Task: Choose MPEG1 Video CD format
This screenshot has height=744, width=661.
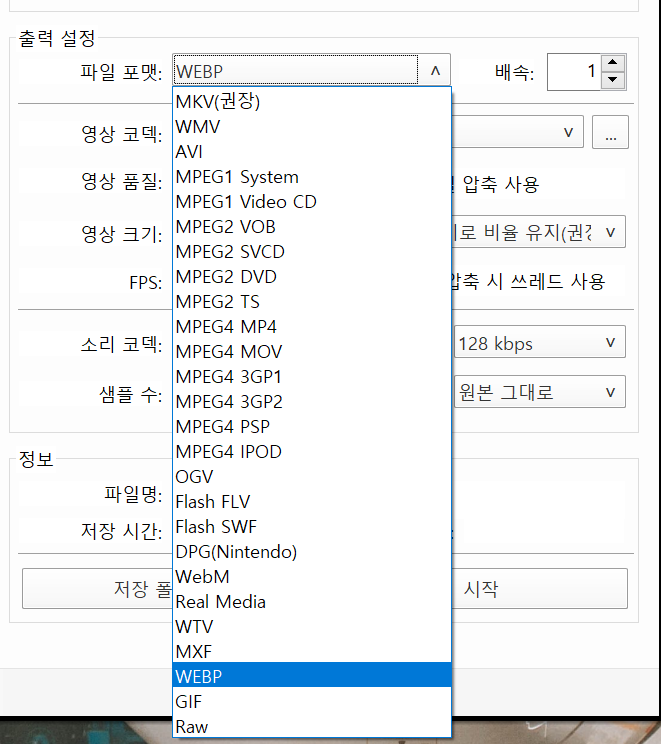Action: pos(312,202)
